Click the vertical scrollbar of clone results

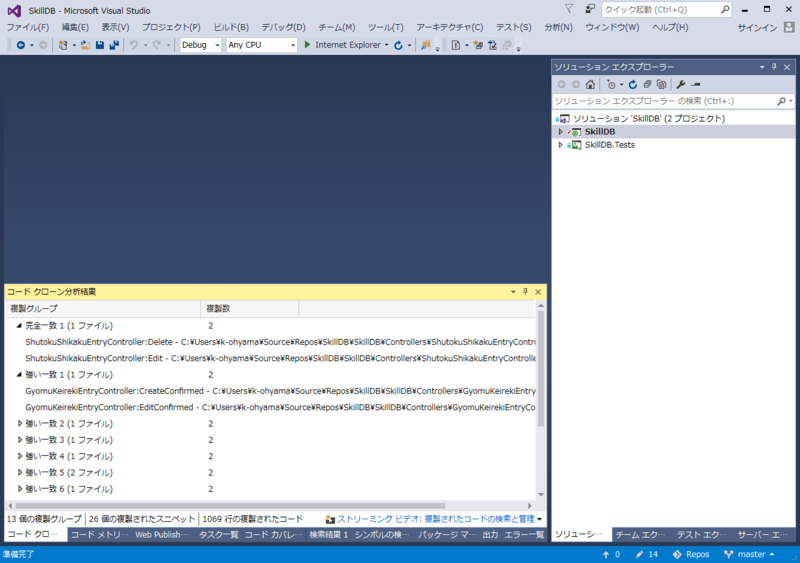541,371
